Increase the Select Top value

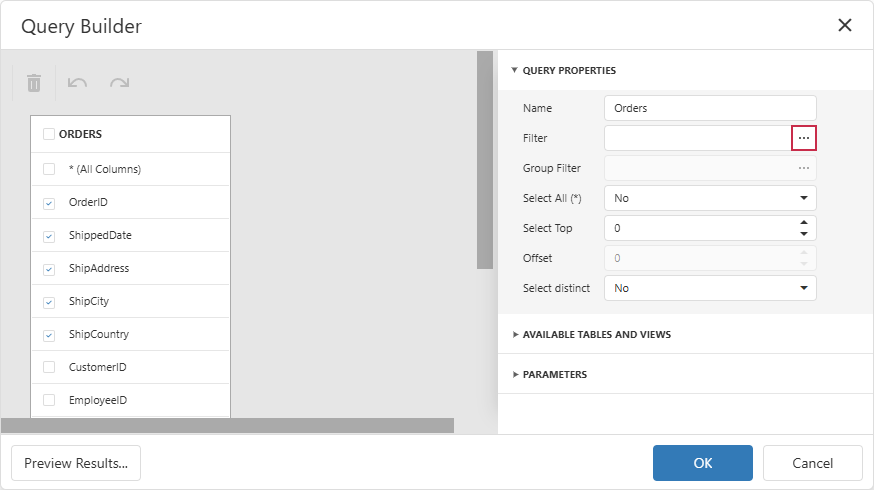804,222
